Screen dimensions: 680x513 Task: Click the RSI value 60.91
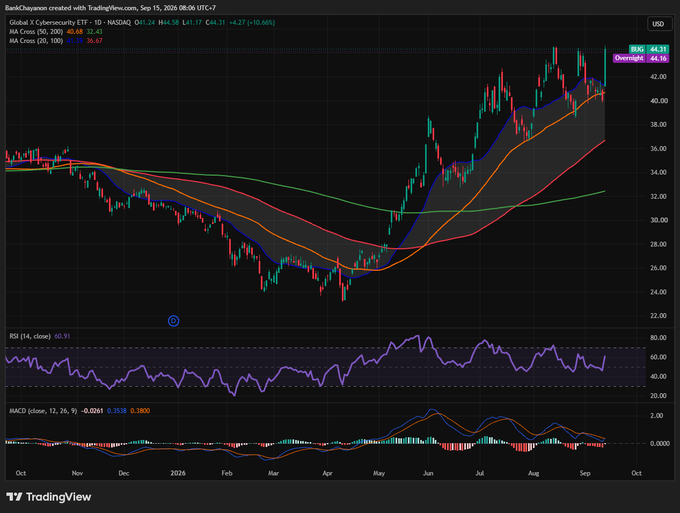pos(62,336)
